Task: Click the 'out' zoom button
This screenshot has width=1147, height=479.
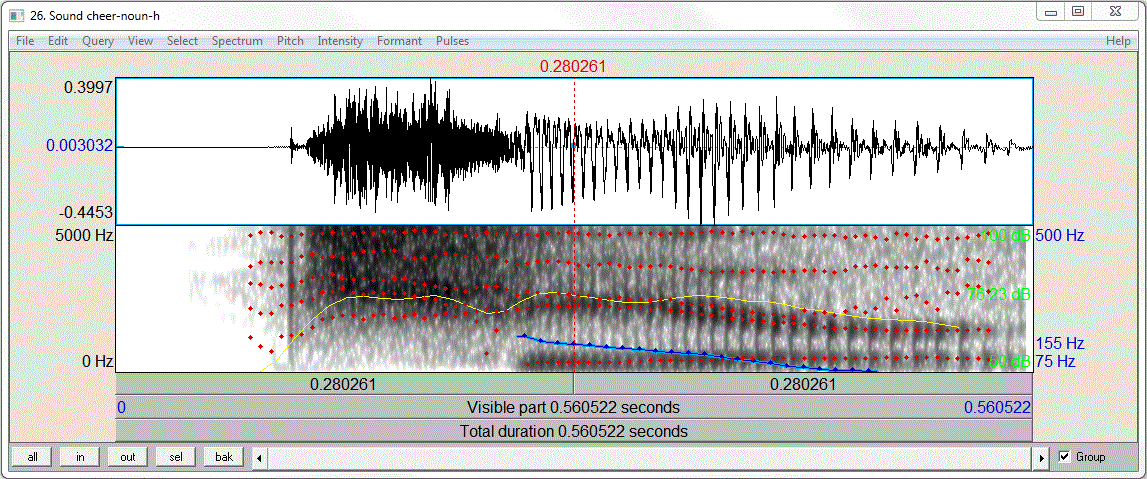Action: coord(128,457)
